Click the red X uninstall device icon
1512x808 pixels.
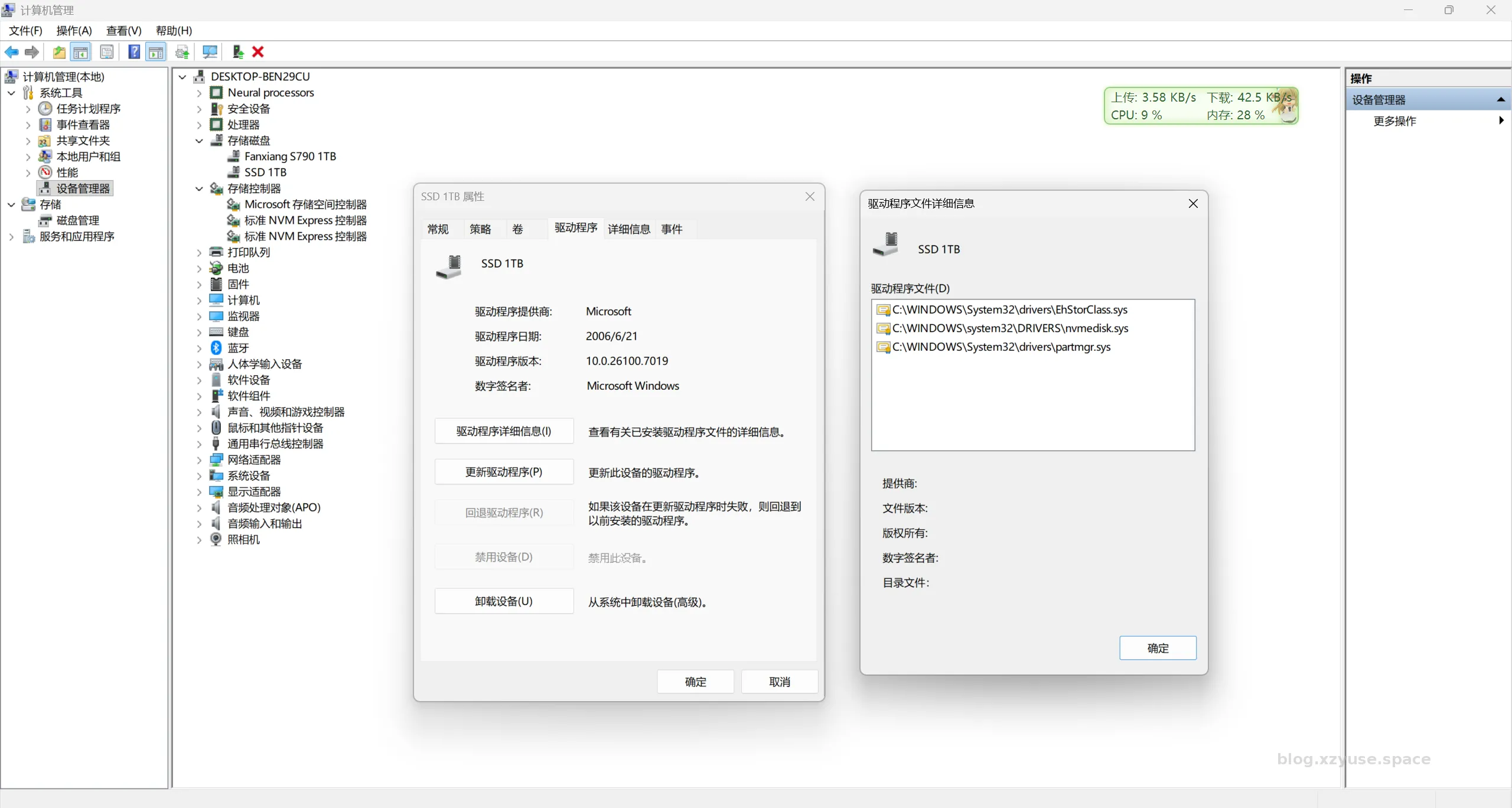point(258,52)
